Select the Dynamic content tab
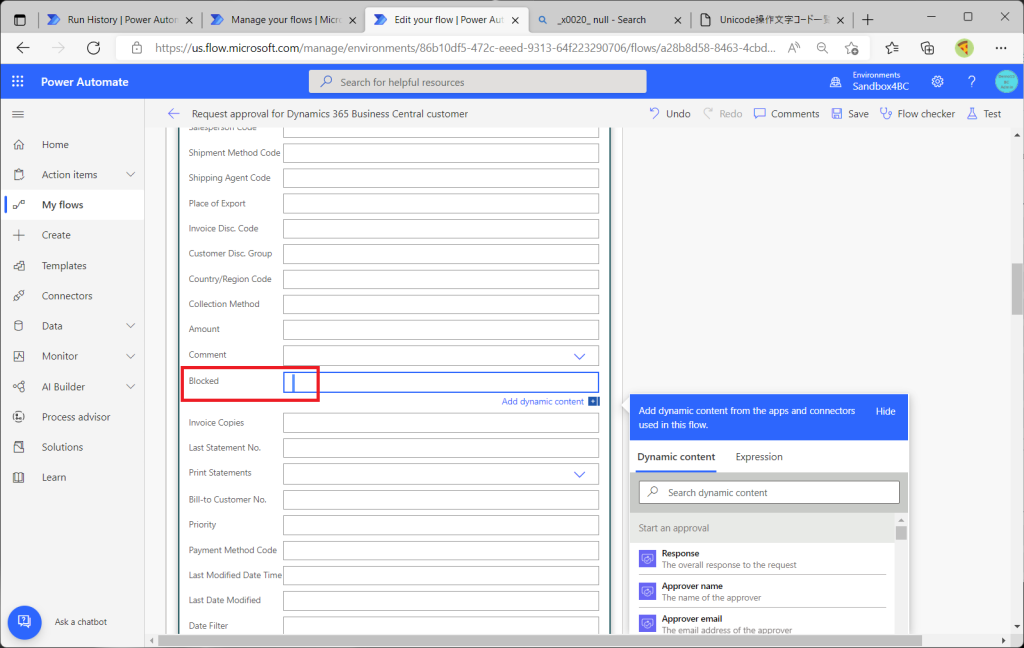This screenshot has width=1024, height=648. pos(676,457)
